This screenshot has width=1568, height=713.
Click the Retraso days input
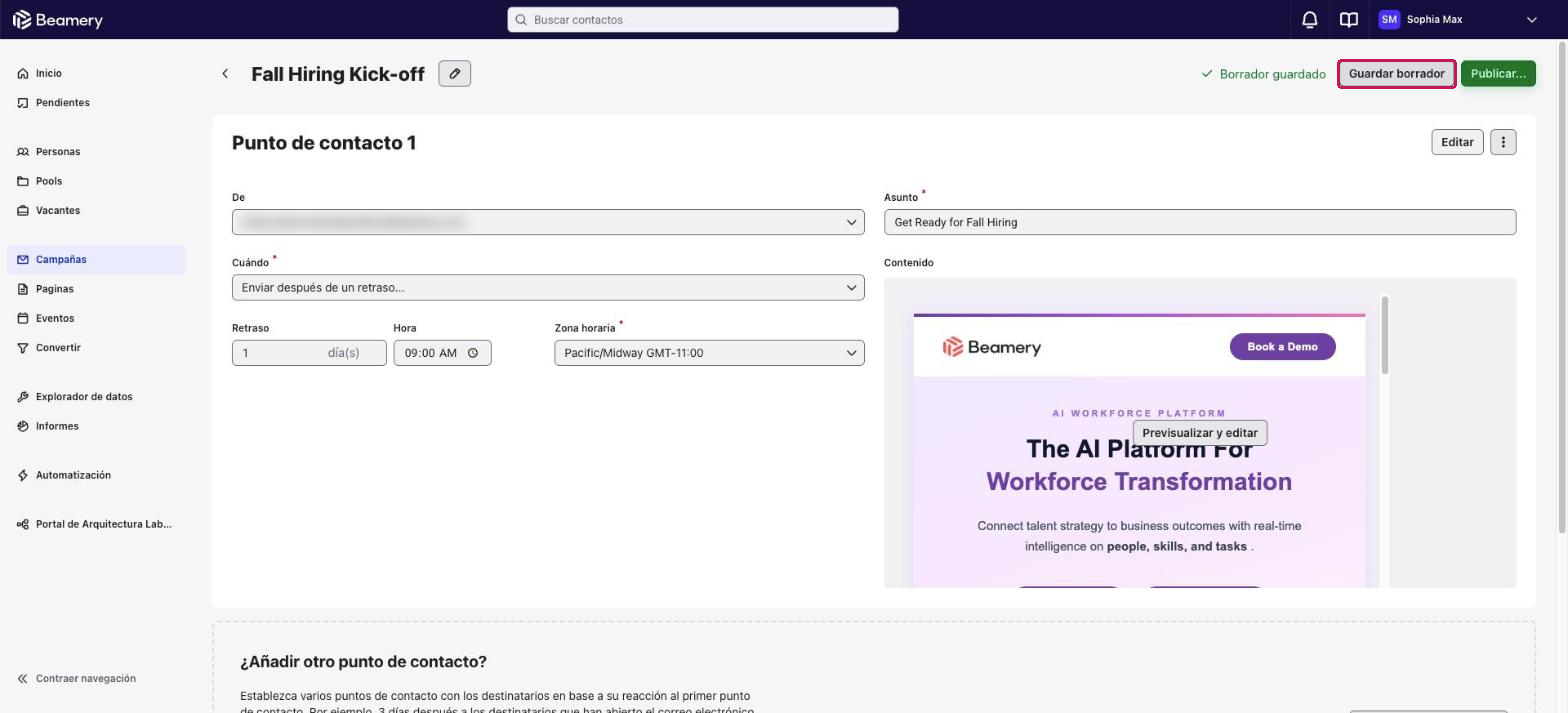(309, 353)
